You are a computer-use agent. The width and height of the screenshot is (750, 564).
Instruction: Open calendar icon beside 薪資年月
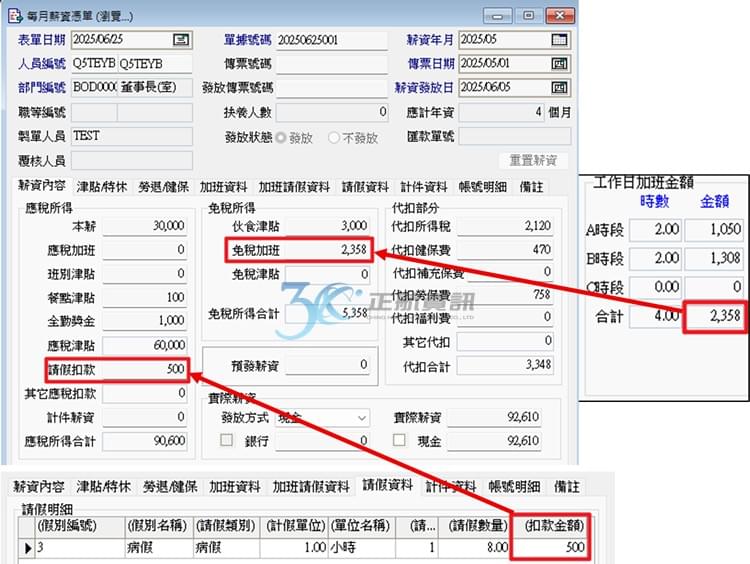[559, 40]
